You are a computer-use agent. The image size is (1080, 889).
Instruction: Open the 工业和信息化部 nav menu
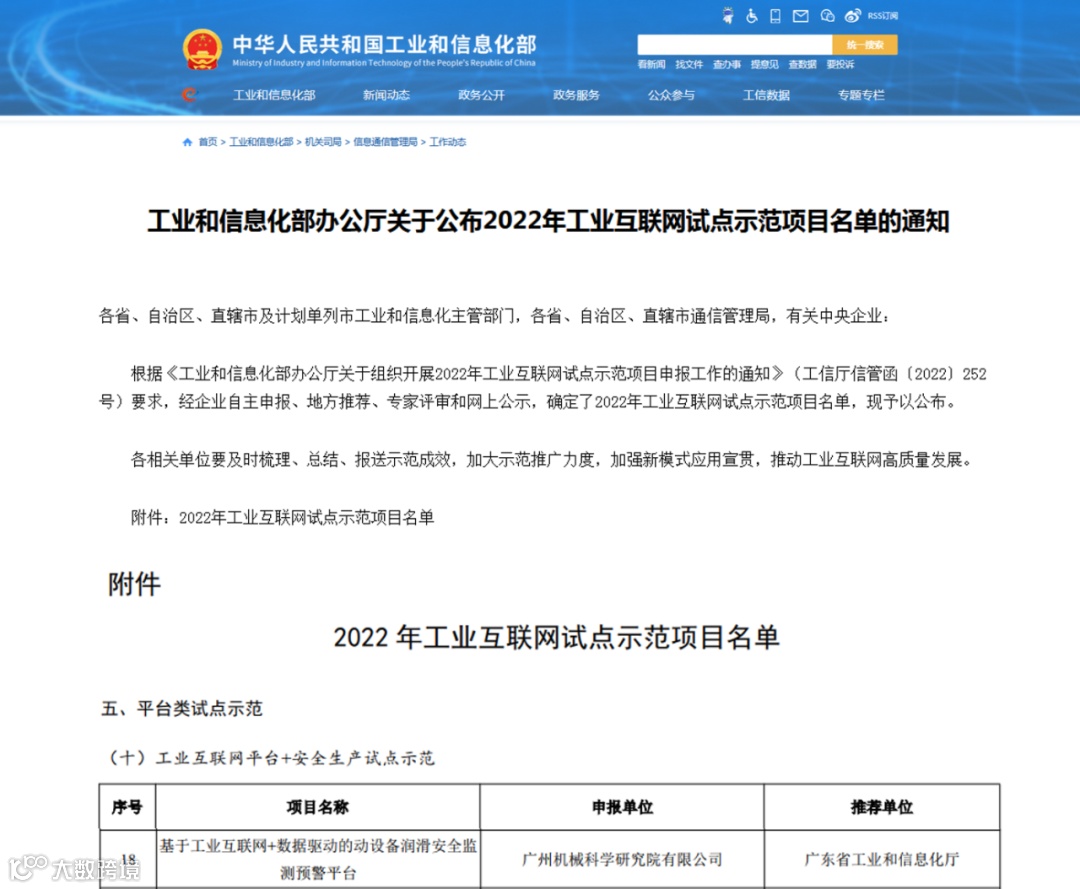tap(274, 95)
